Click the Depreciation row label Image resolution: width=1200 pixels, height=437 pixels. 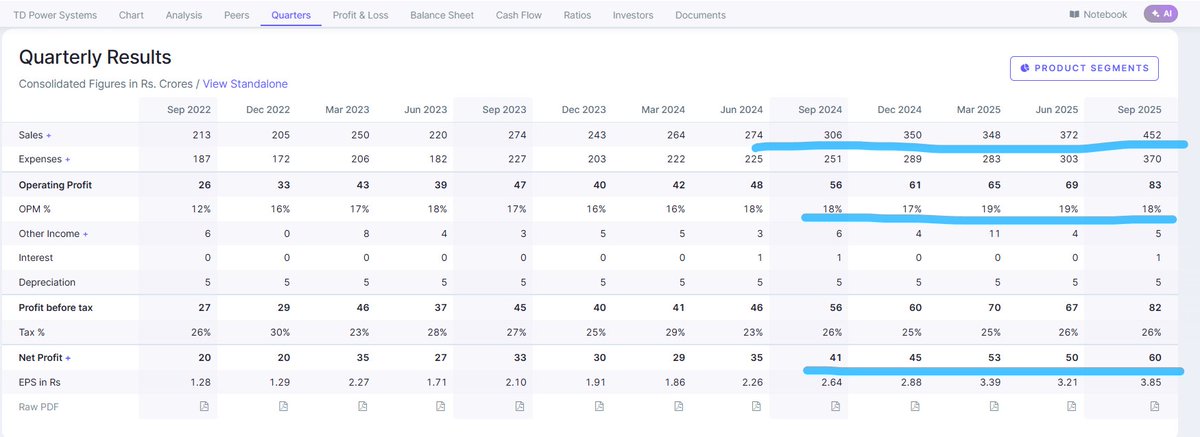[47, 283]
